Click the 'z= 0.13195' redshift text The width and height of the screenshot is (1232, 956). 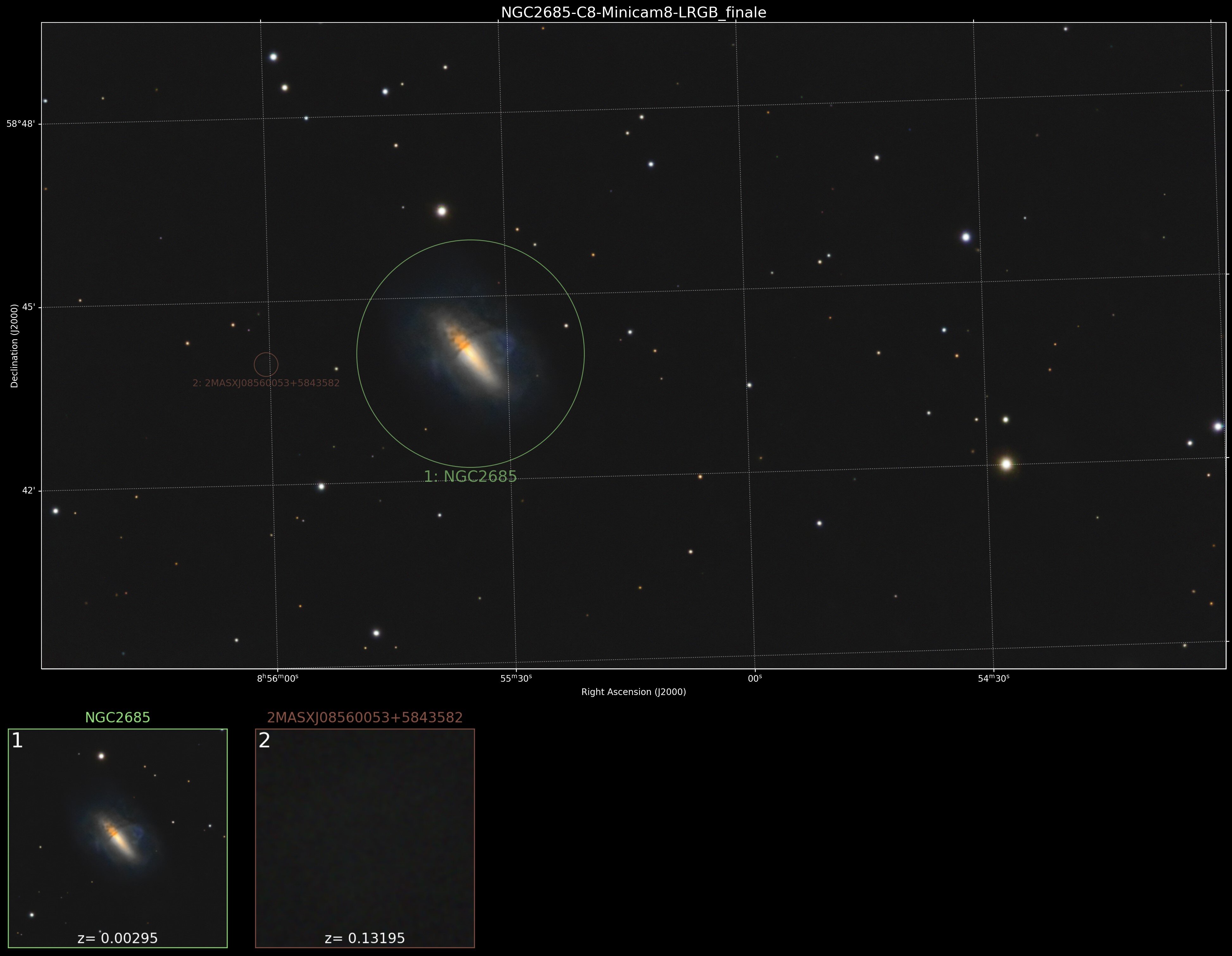point(365,938)
